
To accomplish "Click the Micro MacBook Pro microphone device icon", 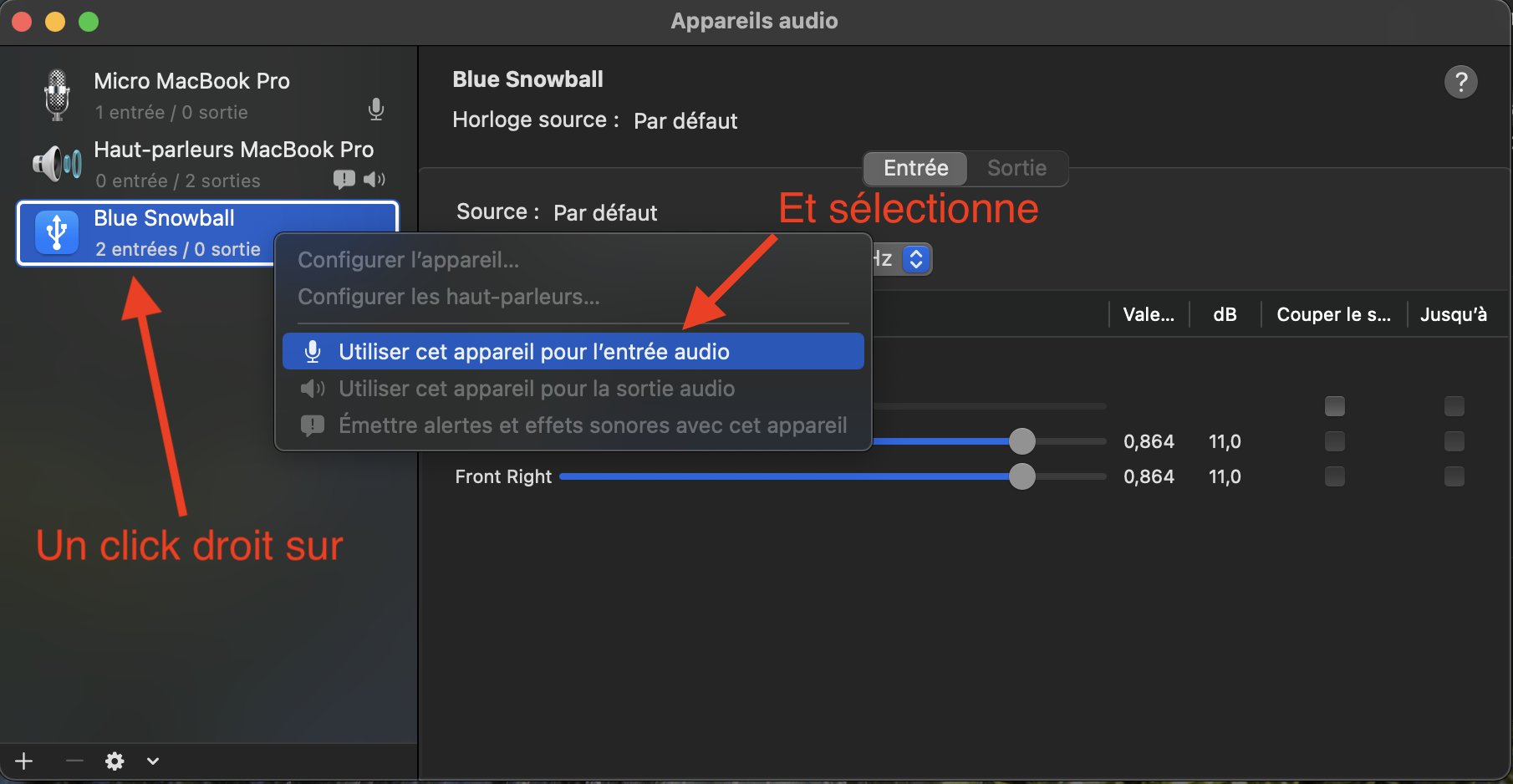I will click(57, 94).
